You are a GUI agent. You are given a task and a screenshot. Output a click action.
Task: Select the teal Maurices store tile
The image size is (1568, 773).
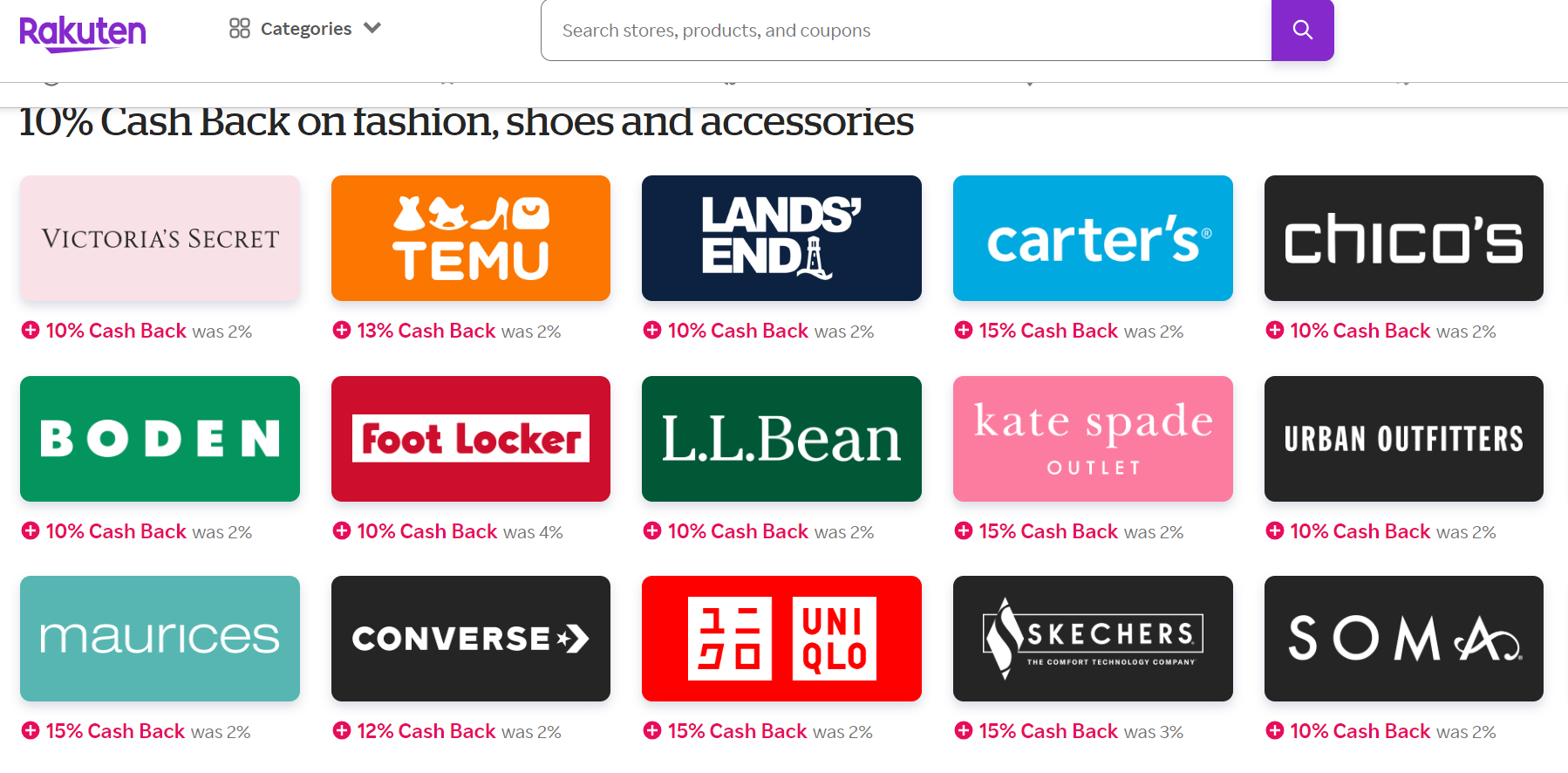[x=160, y=639]
